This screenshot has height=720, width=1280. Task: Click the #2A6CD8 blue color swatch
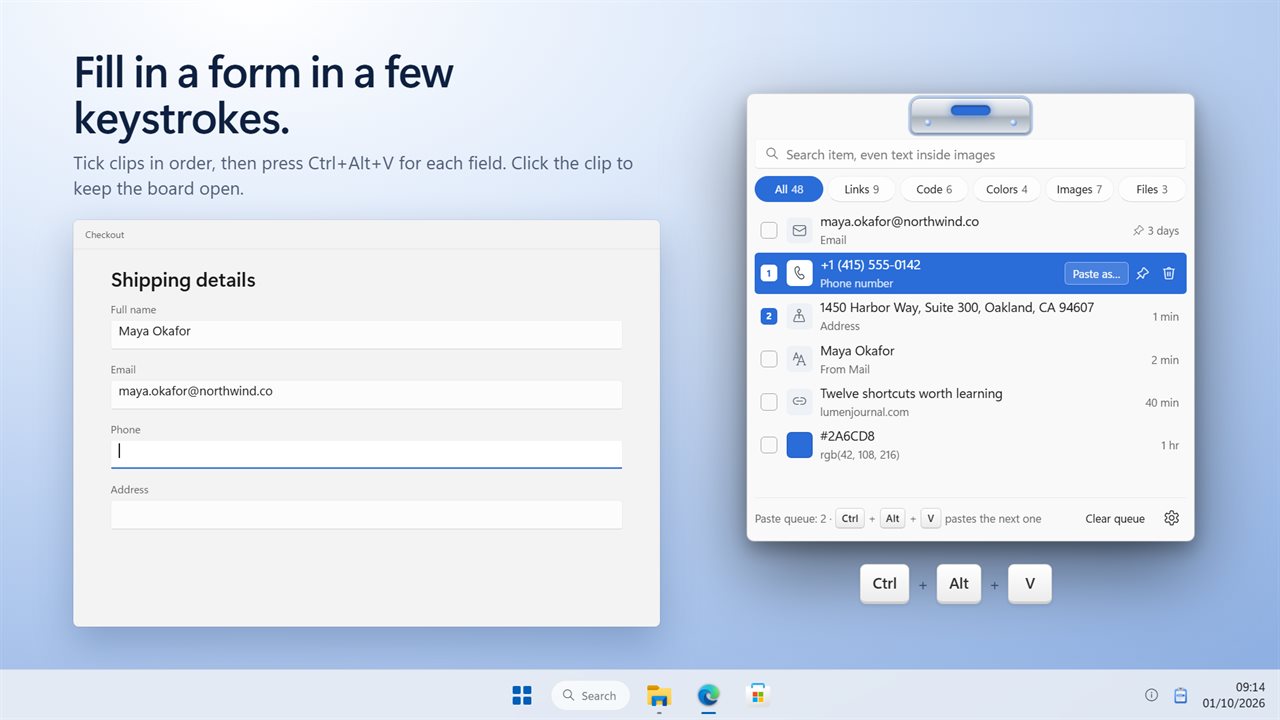coord(799,445)
